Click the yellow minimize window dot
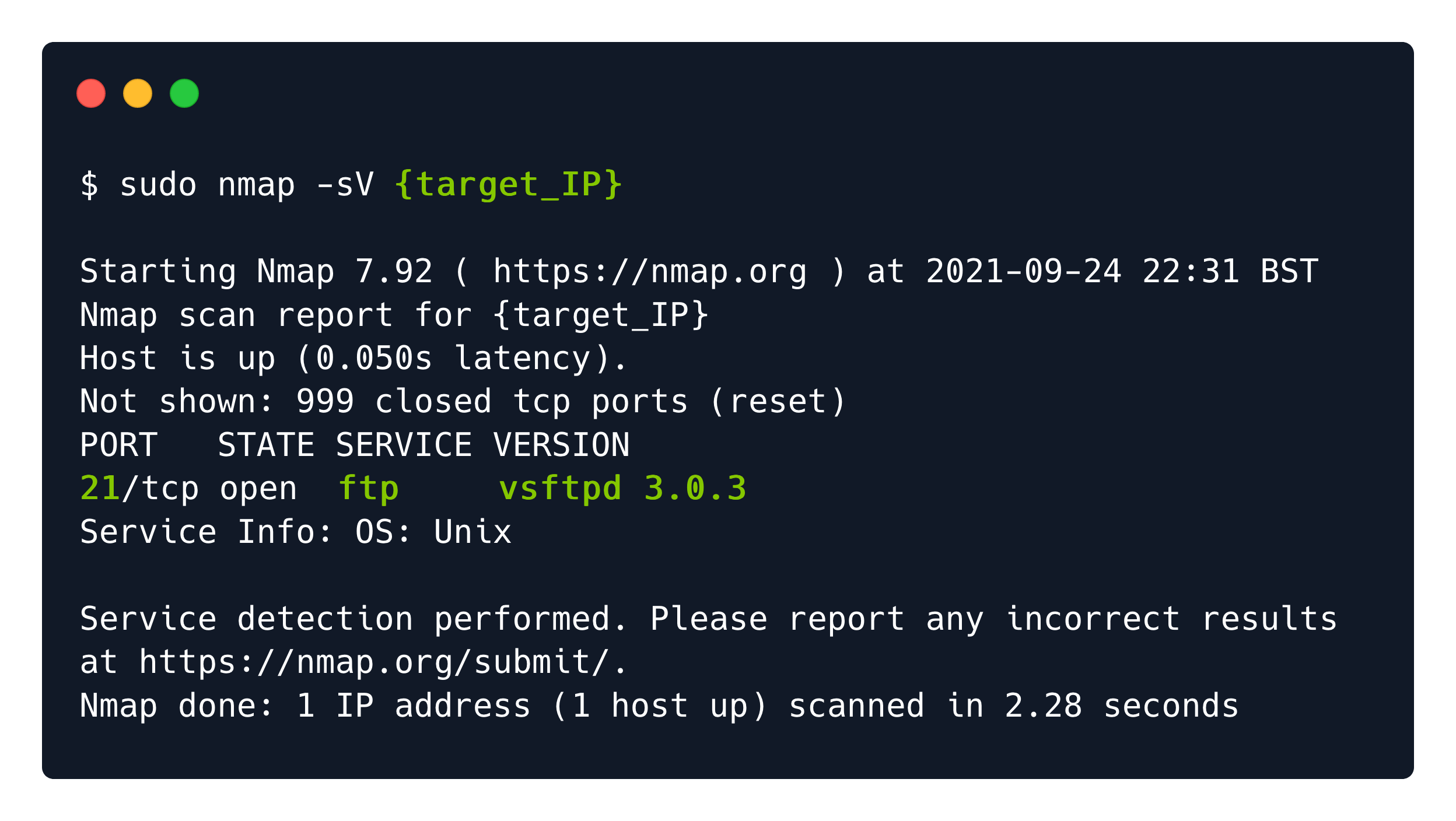 [138, 93]
